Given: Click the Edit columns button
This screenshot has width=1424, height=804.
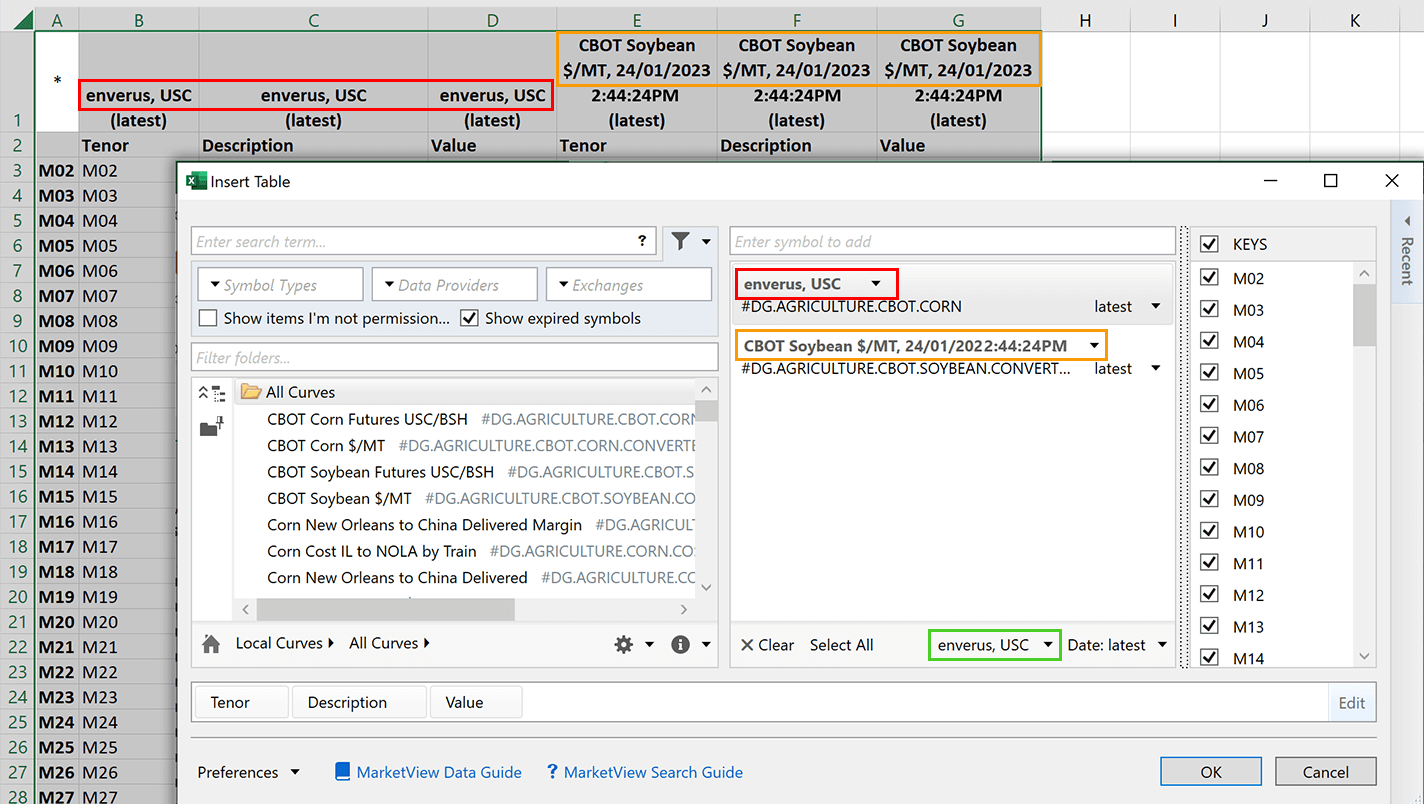Looking at the screenshot, I should click(x=1352, y=702).
